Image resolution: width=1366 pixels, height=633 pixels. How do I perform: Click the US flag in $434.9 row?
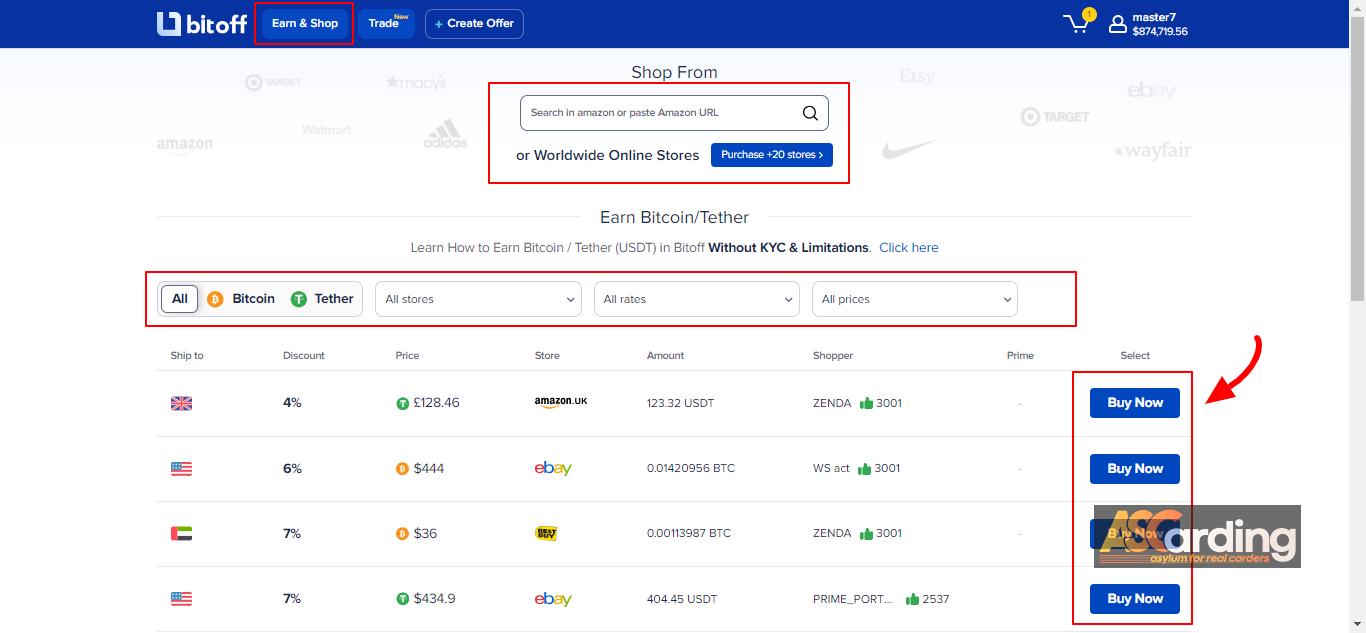click(x=181, y=599)
